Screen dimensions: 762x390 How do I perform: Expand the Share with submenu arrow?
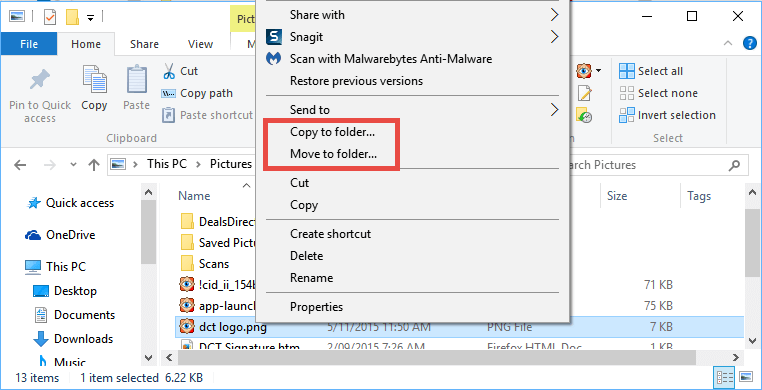(554, 15)
